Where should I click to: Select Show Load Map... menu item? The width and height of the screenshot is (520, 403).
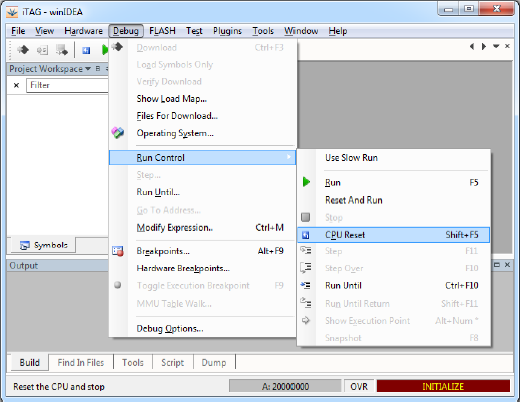coord(202,99)
